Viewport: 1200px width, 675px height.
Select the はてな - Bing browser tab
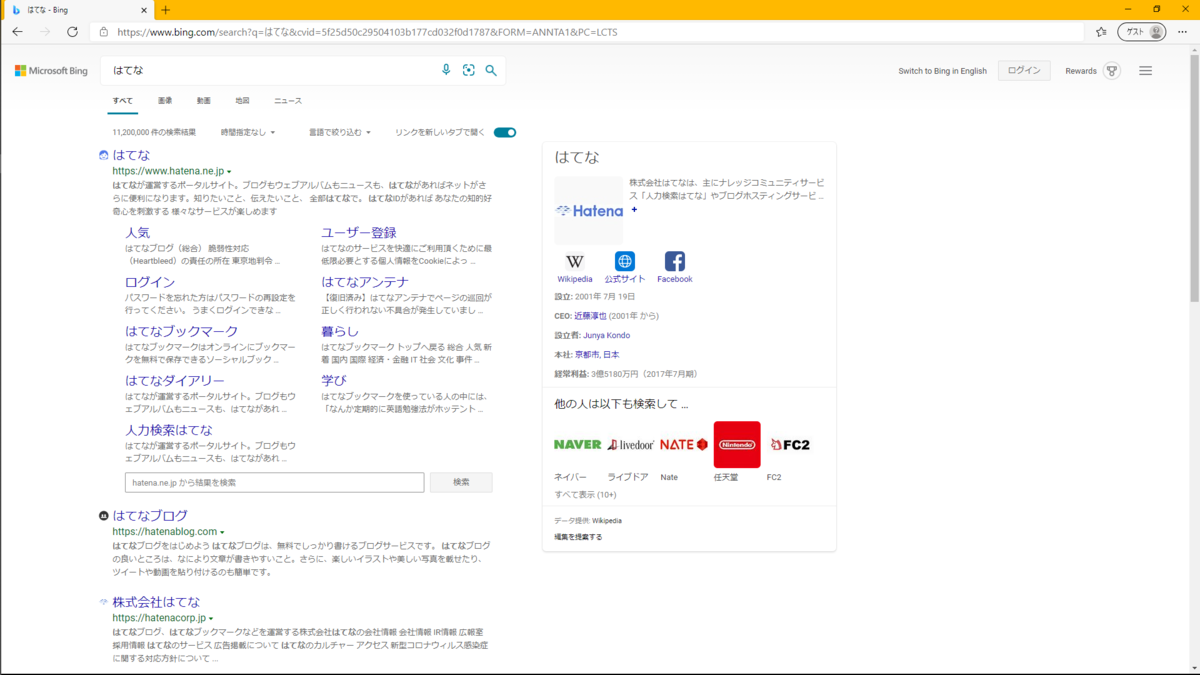[78, 10]
